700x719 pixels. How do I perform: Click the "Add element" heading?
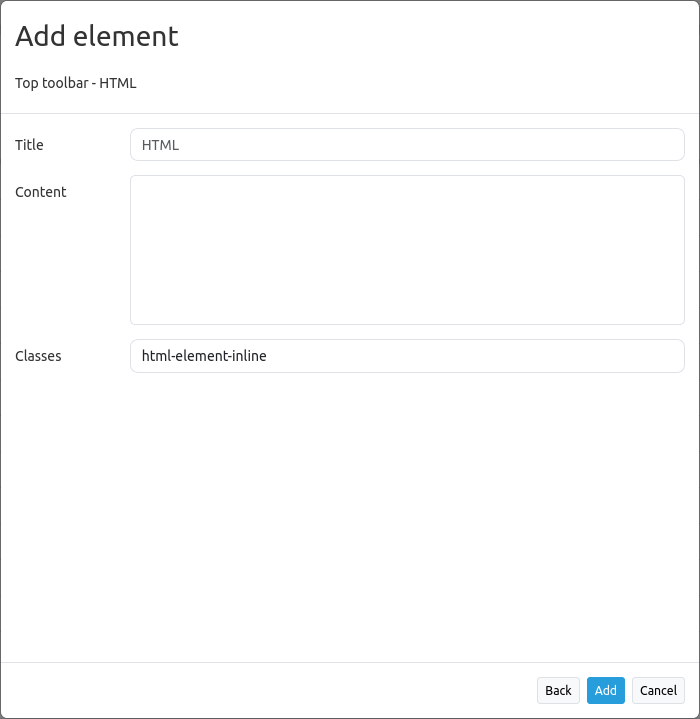pyautogui.click(x=97, y=36)
